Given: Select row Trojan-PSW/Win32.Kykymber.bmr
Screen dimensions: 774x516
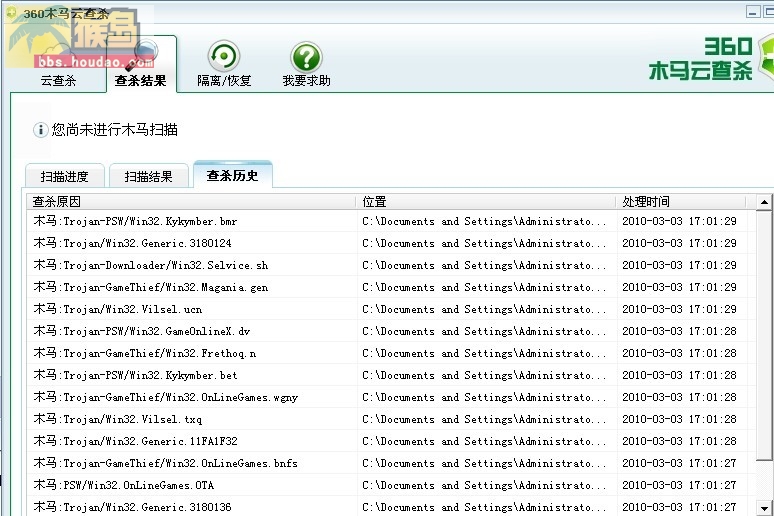Looking at the screenshot, I should click(391, 221).
